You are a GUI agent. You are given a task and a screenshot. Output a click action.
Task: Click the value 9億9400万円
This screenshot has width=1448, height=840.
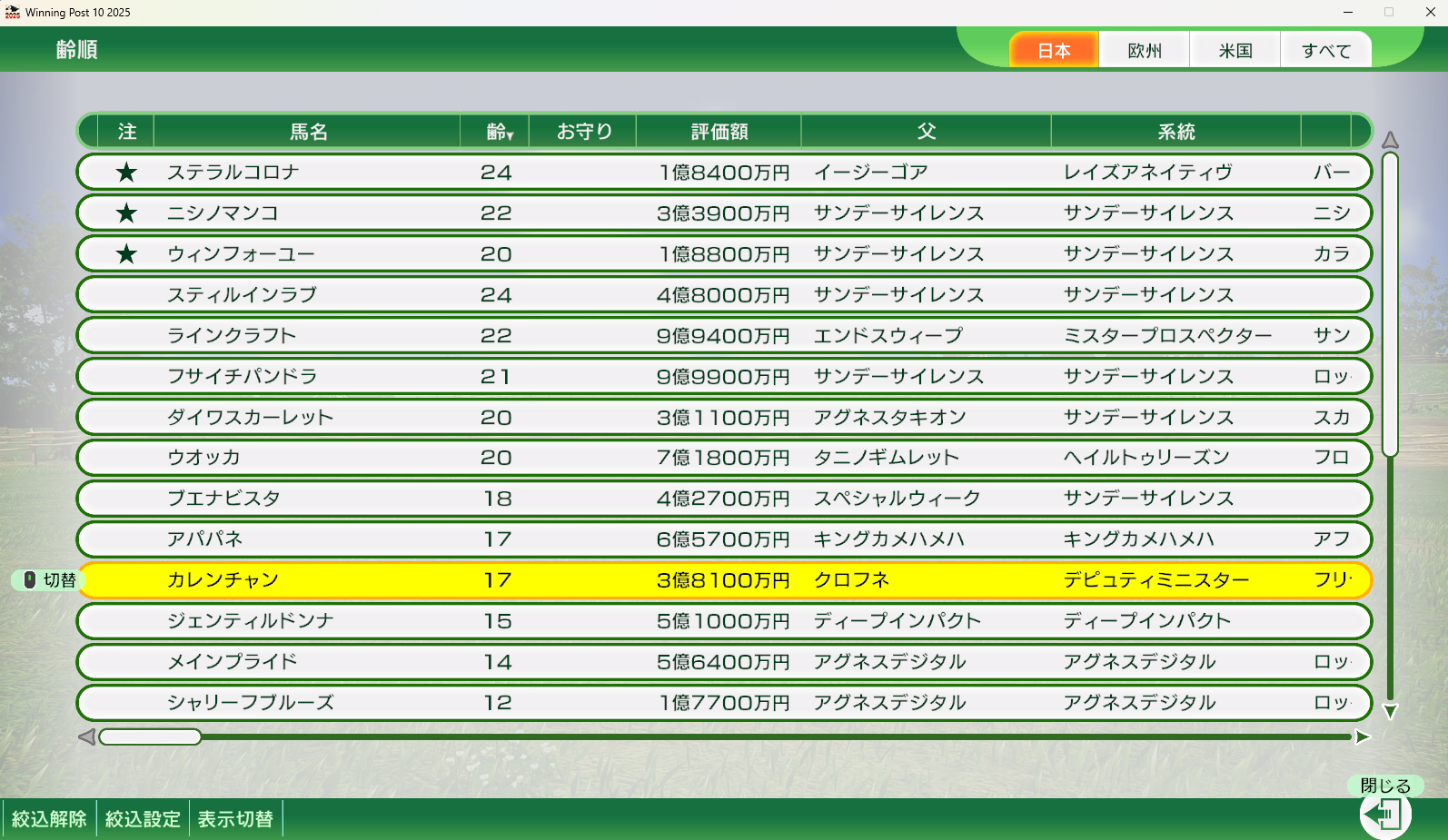(x=723, y=335)
